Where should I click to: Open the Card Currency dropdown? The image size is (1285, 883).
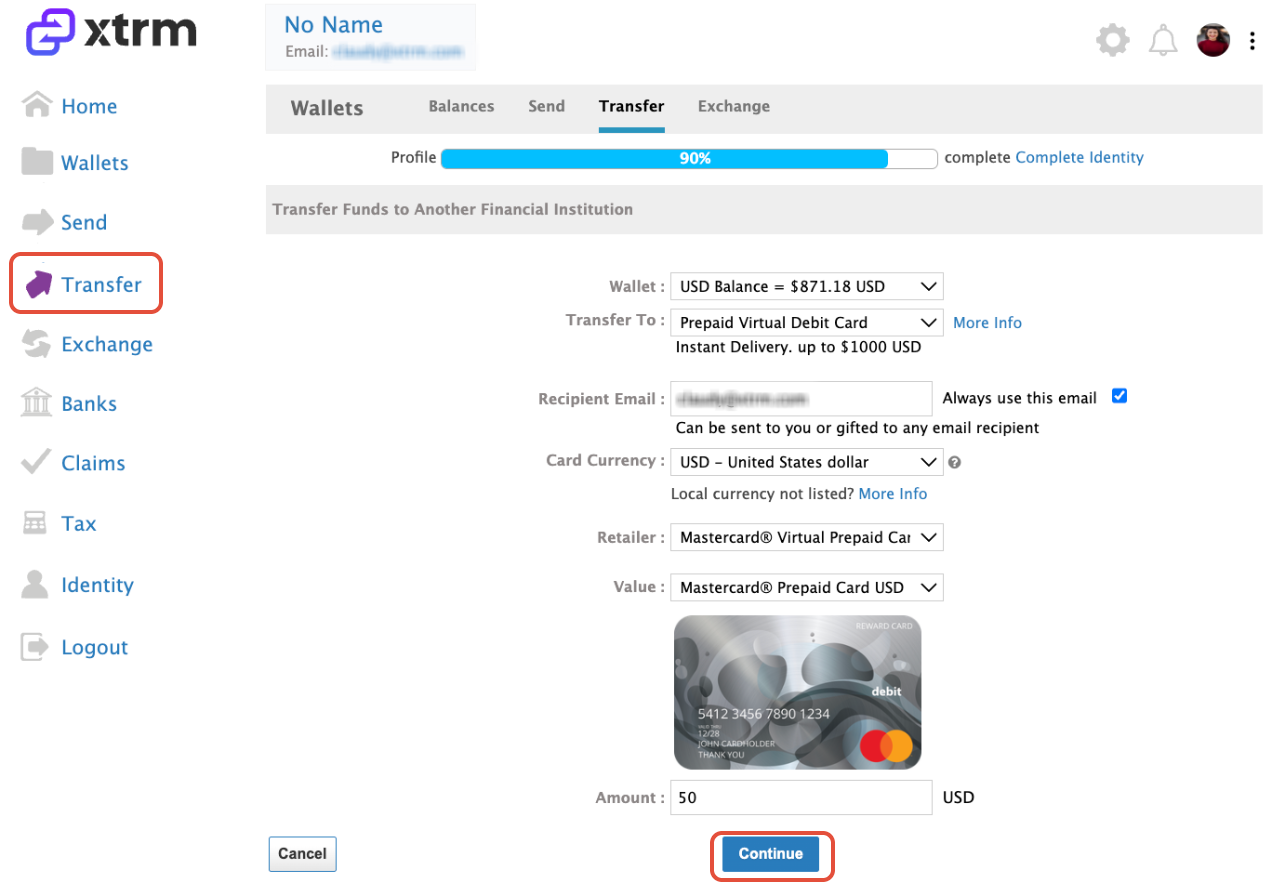[807, 462]
